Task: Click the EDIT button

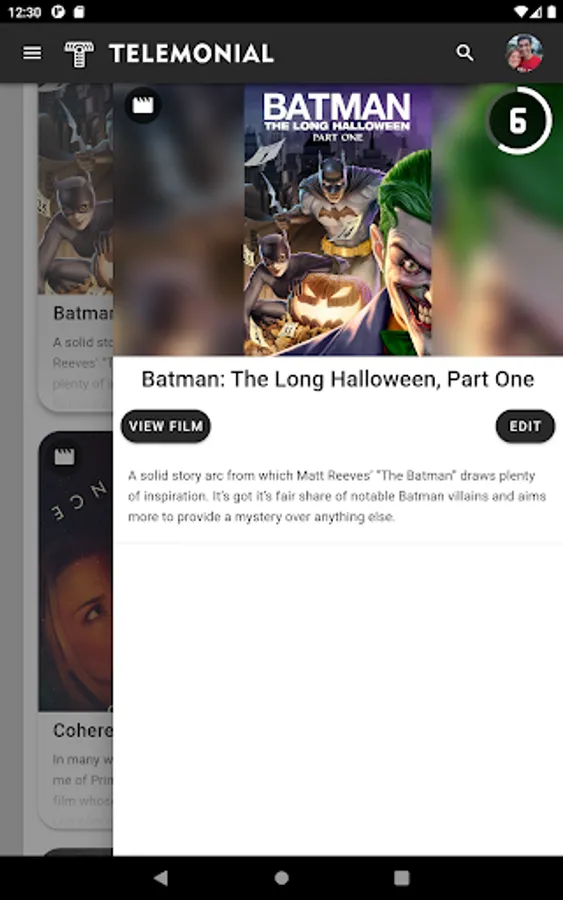Action: (x=525, y=426)
